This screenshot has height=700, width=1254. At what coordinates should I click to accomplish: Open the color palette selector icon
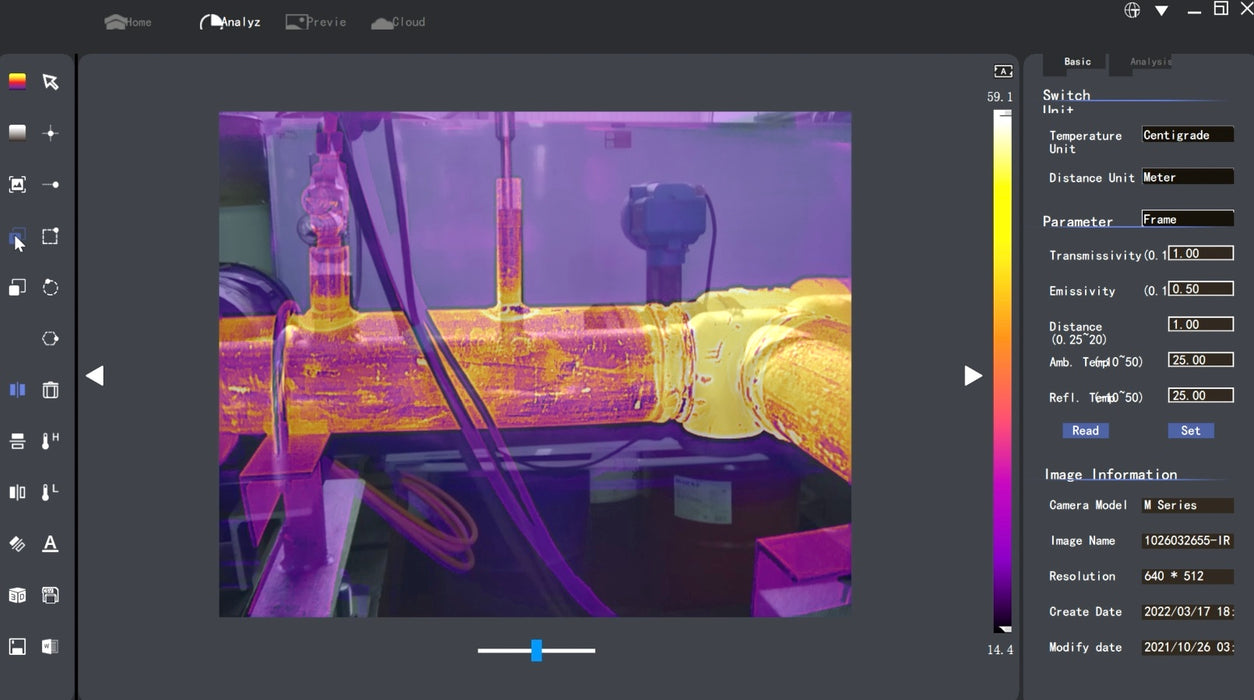(x=17, y=82)
